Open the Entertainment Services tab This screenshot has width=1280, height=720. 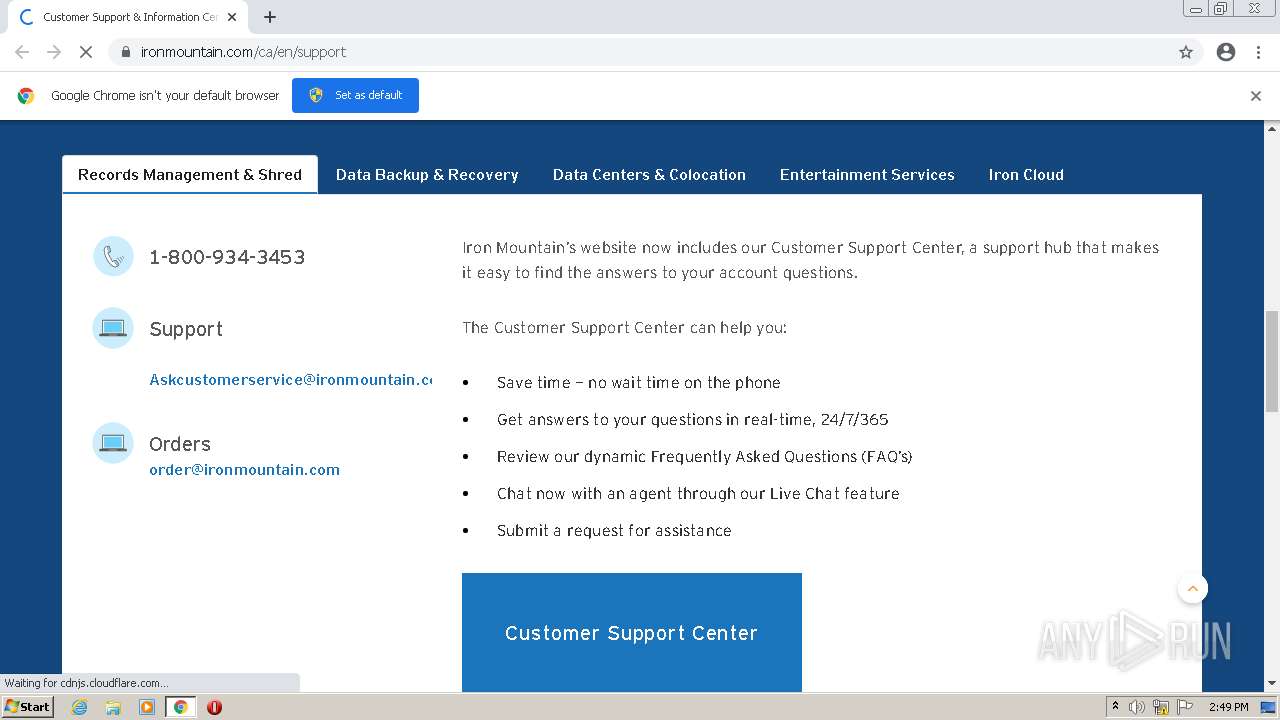(x=867, y=174)
